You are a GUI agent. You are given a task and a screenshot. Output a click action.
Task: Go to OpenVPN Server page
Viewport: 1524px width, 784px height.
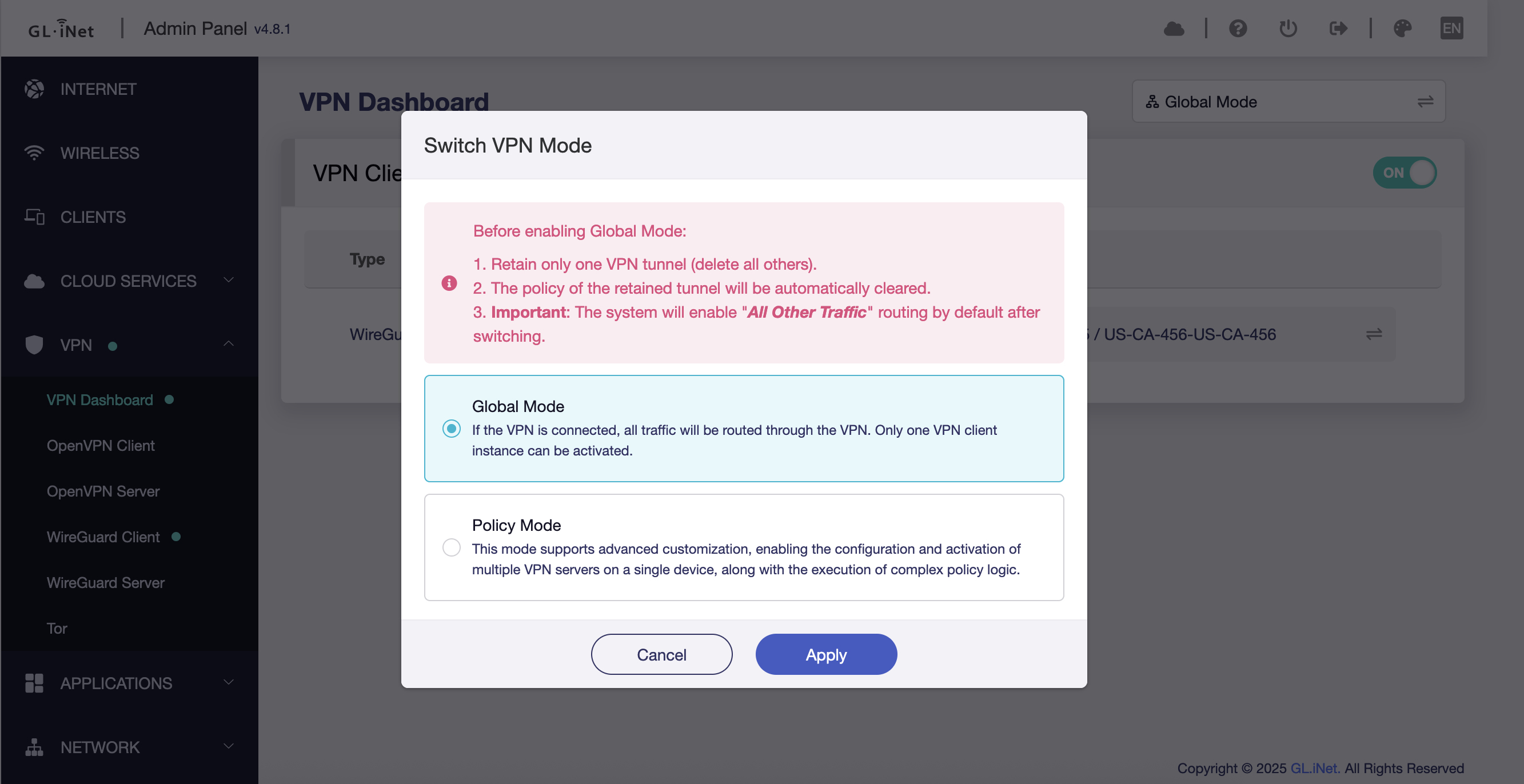103,491
